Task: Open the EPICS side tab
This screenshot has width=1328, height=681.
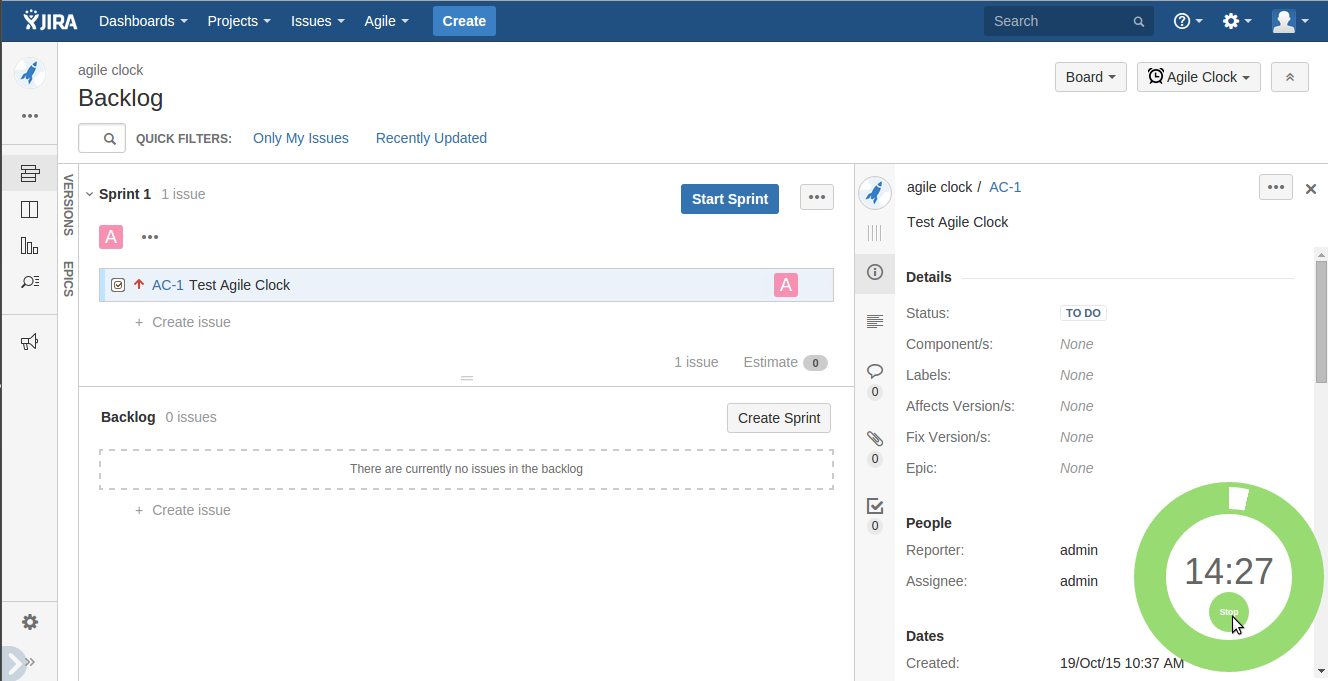Action: click(x=68, y=279)
